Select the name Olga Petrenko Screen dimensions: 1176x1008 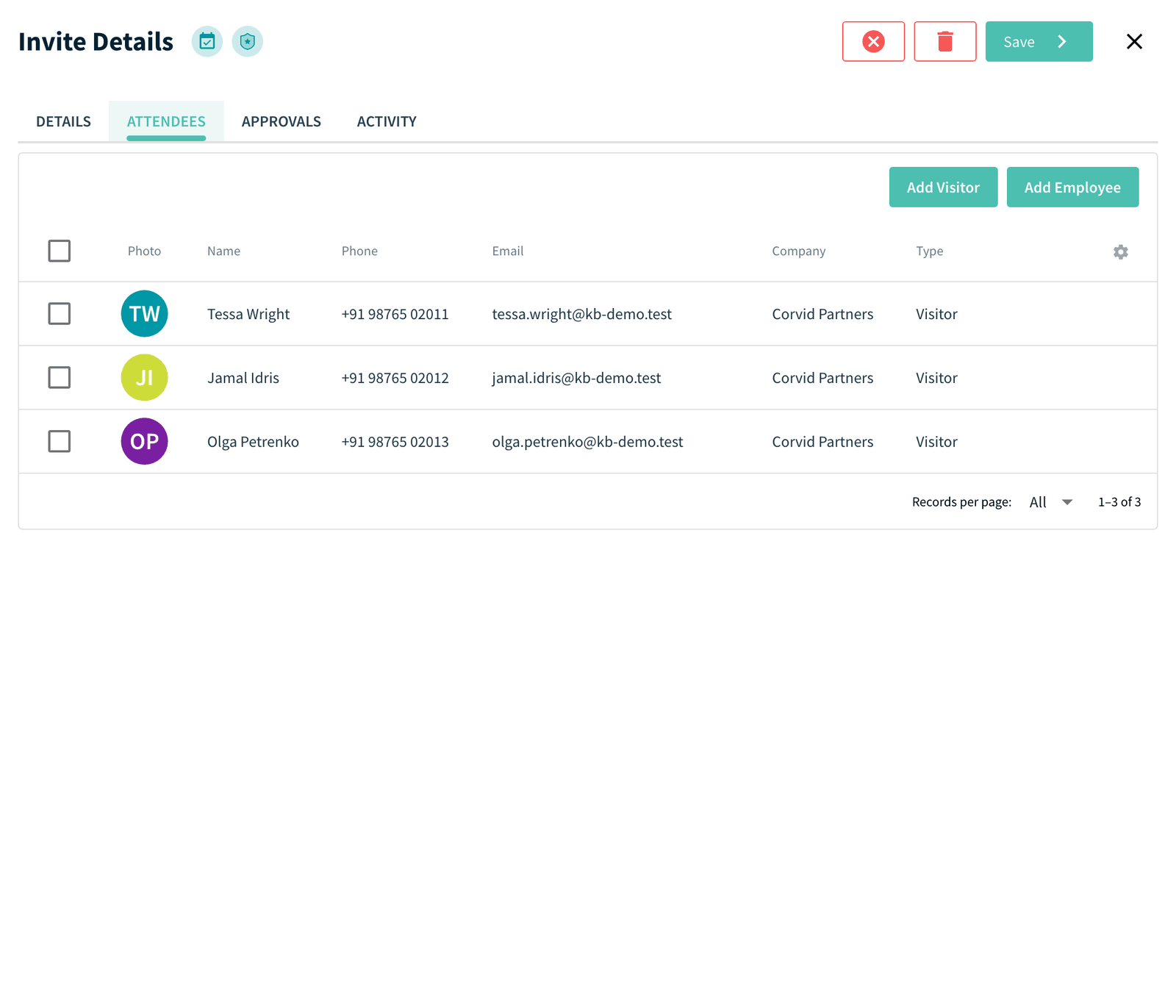click(x=253, y=442)
